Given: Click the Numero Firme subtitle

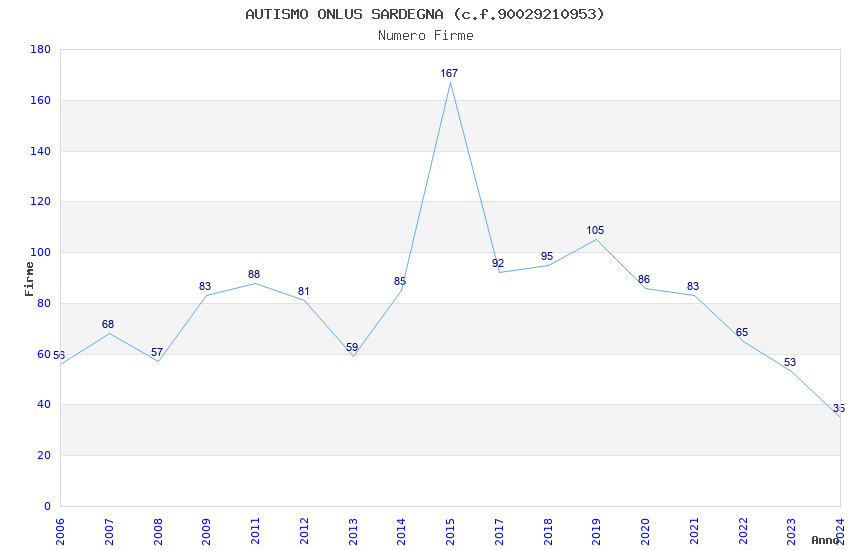Looking at the screenshot, I should tap(426, 35).
